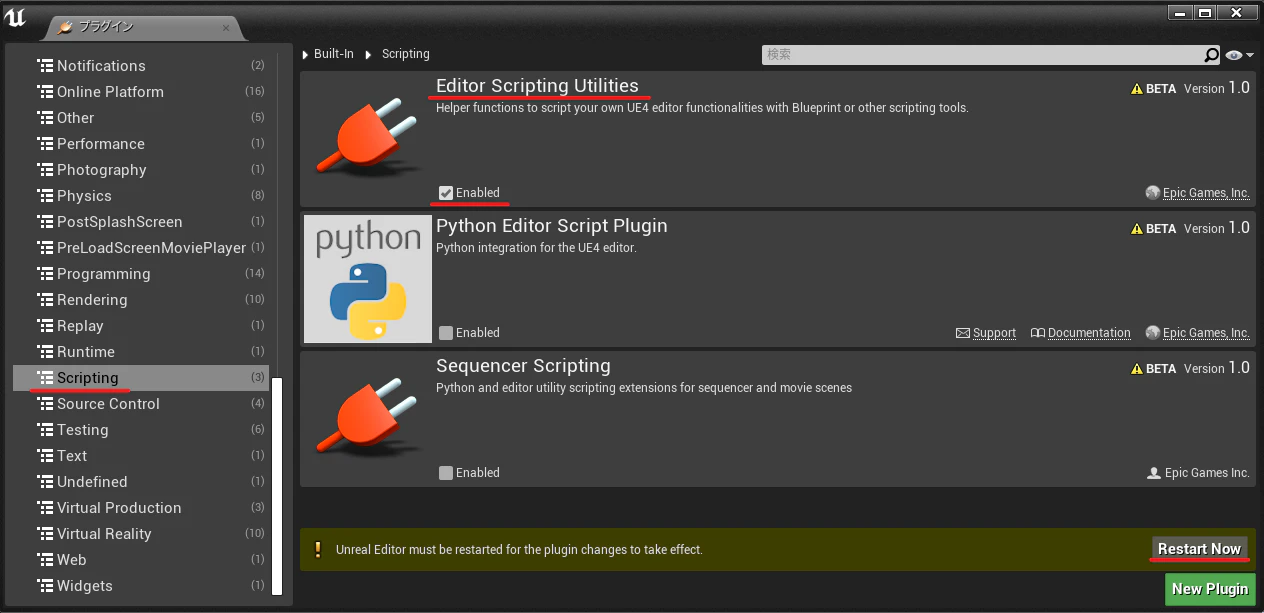Click Restart Now button

(1199, 549)
